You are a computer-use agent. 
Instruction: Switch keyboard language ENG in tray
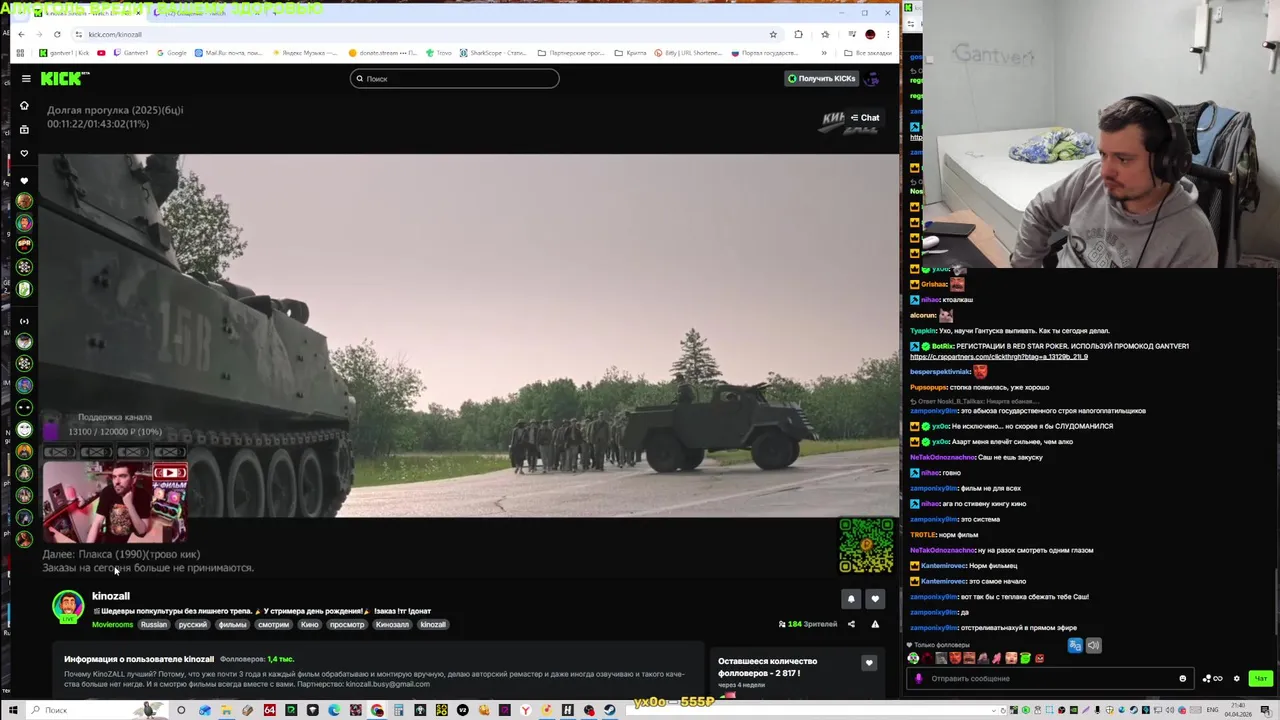pos(1214,710)
